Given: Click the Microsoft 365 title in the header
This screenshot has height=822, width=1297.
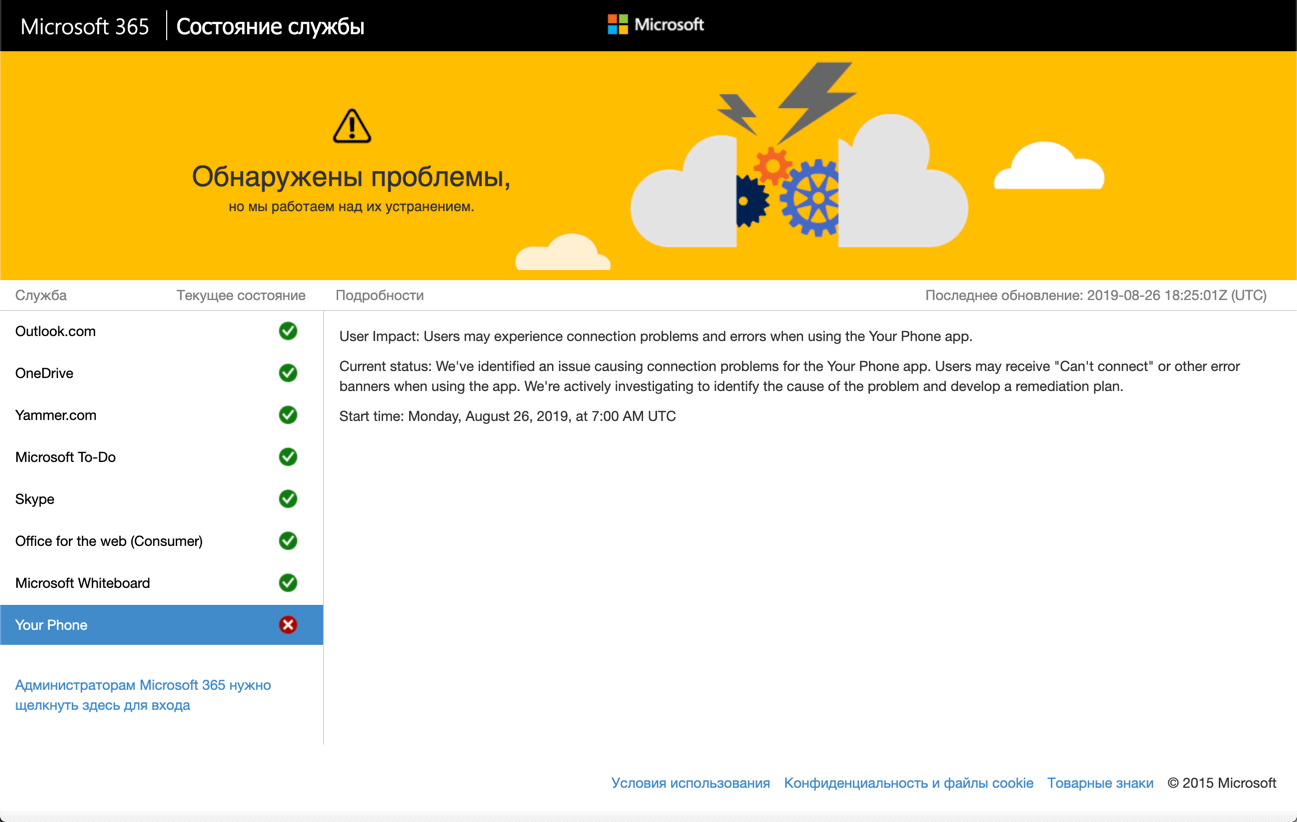Looking at the screenshot, I should [x=84, y=26].
